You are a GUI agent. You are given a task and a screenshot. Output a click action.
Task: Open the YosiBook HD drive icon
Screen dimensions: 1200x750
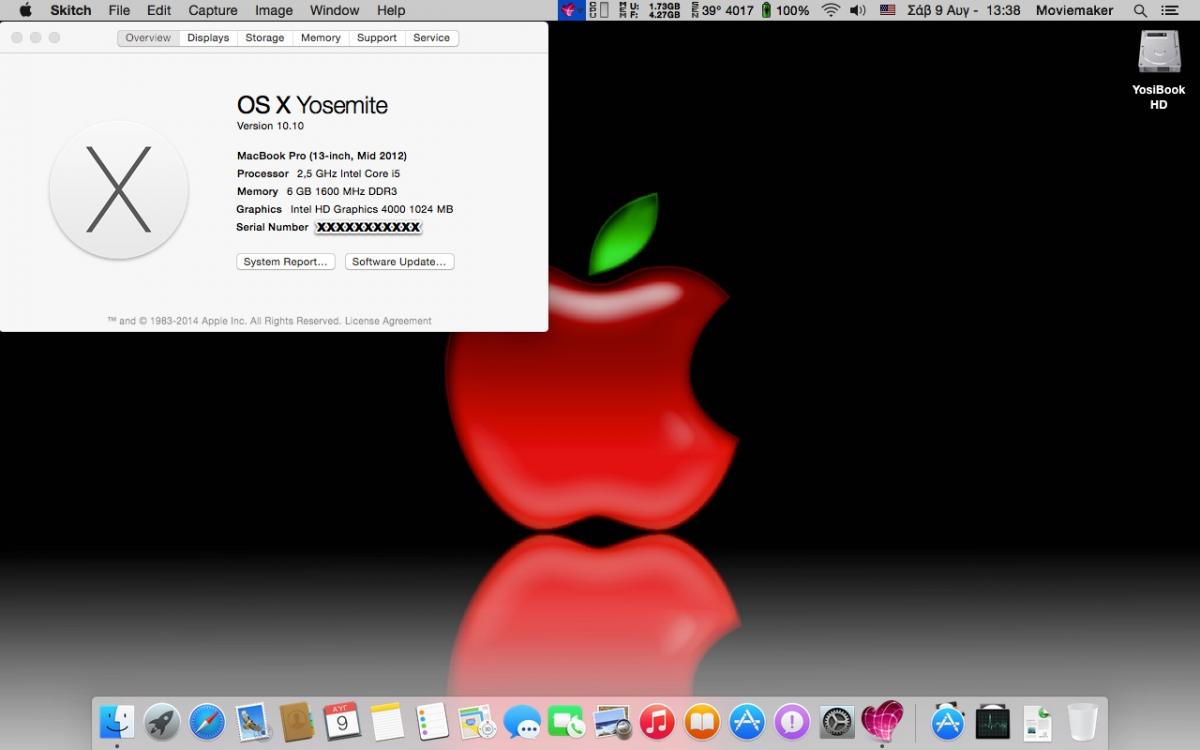1158,51
